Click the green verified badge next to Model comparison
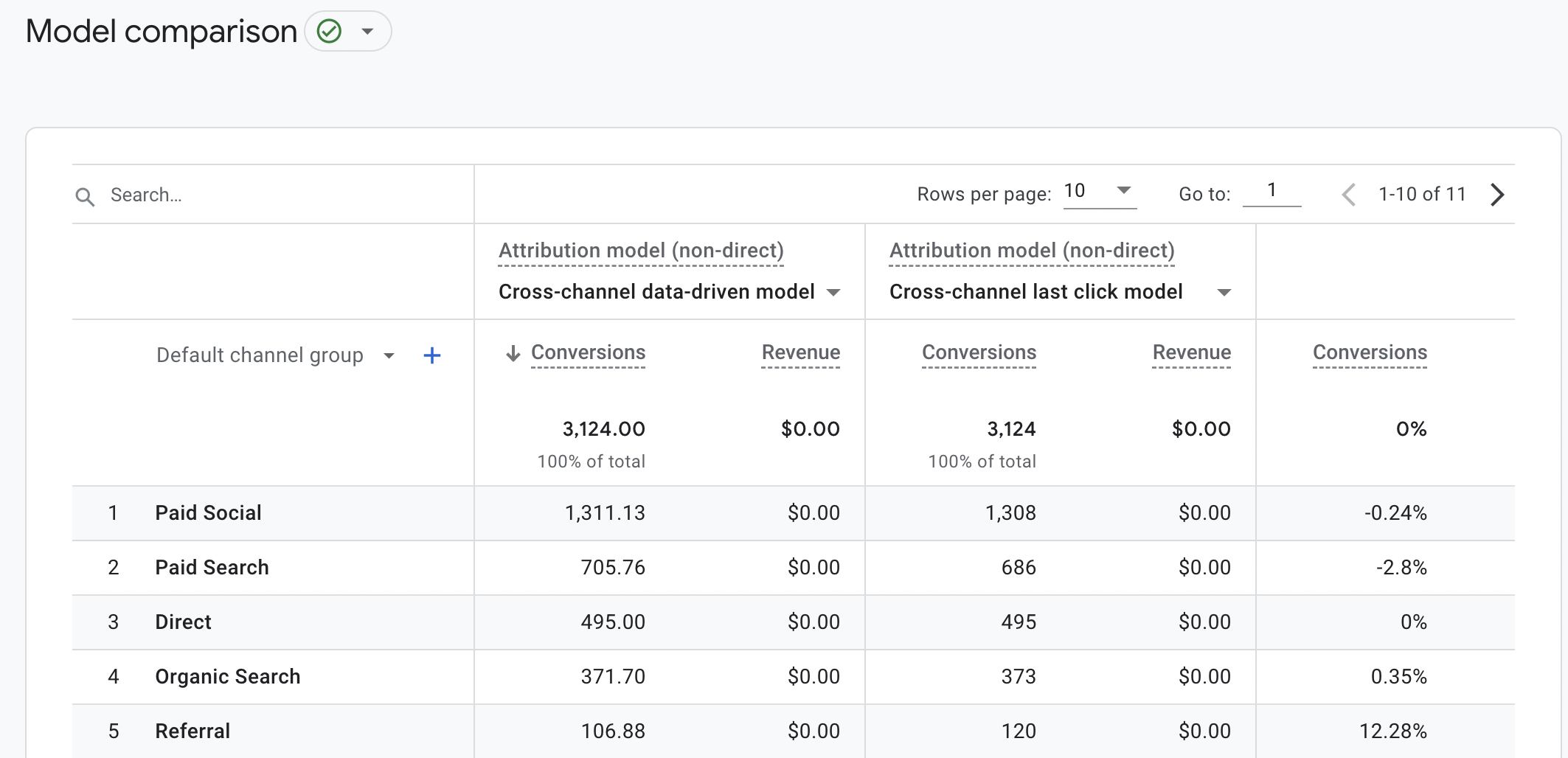1568x758 pixels. click(327, 31)
